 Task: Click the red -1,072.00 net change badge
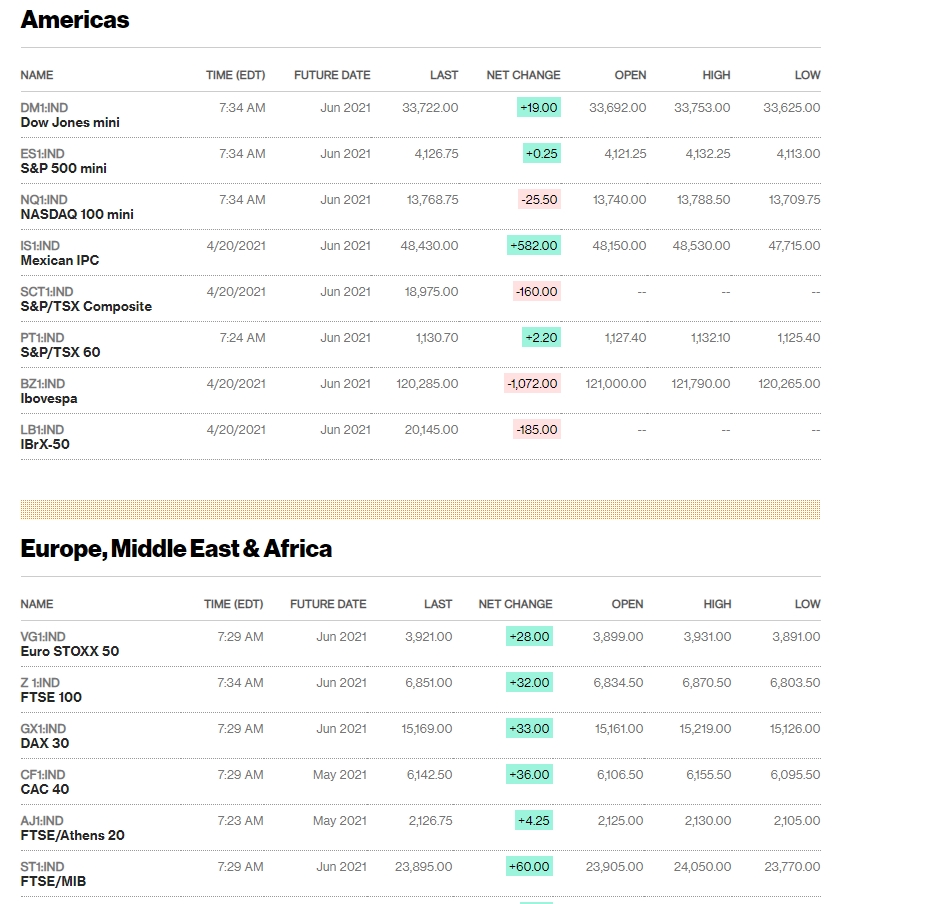[x=532, y=383]
